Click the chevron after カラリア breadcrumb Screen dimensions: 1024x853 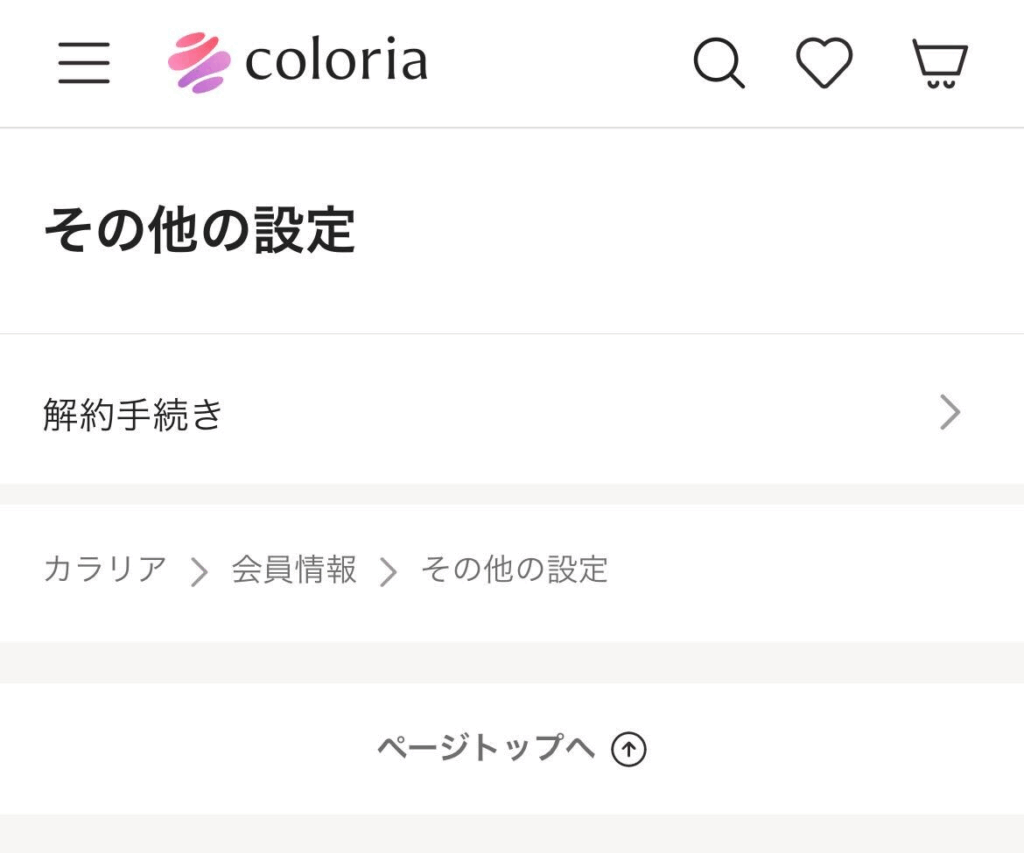pos(199,572)
